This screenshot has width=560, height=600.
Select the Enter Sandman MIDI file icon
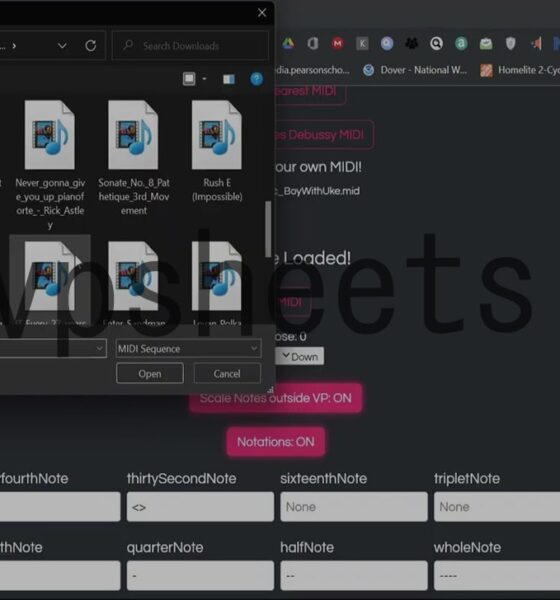(133, 276)
